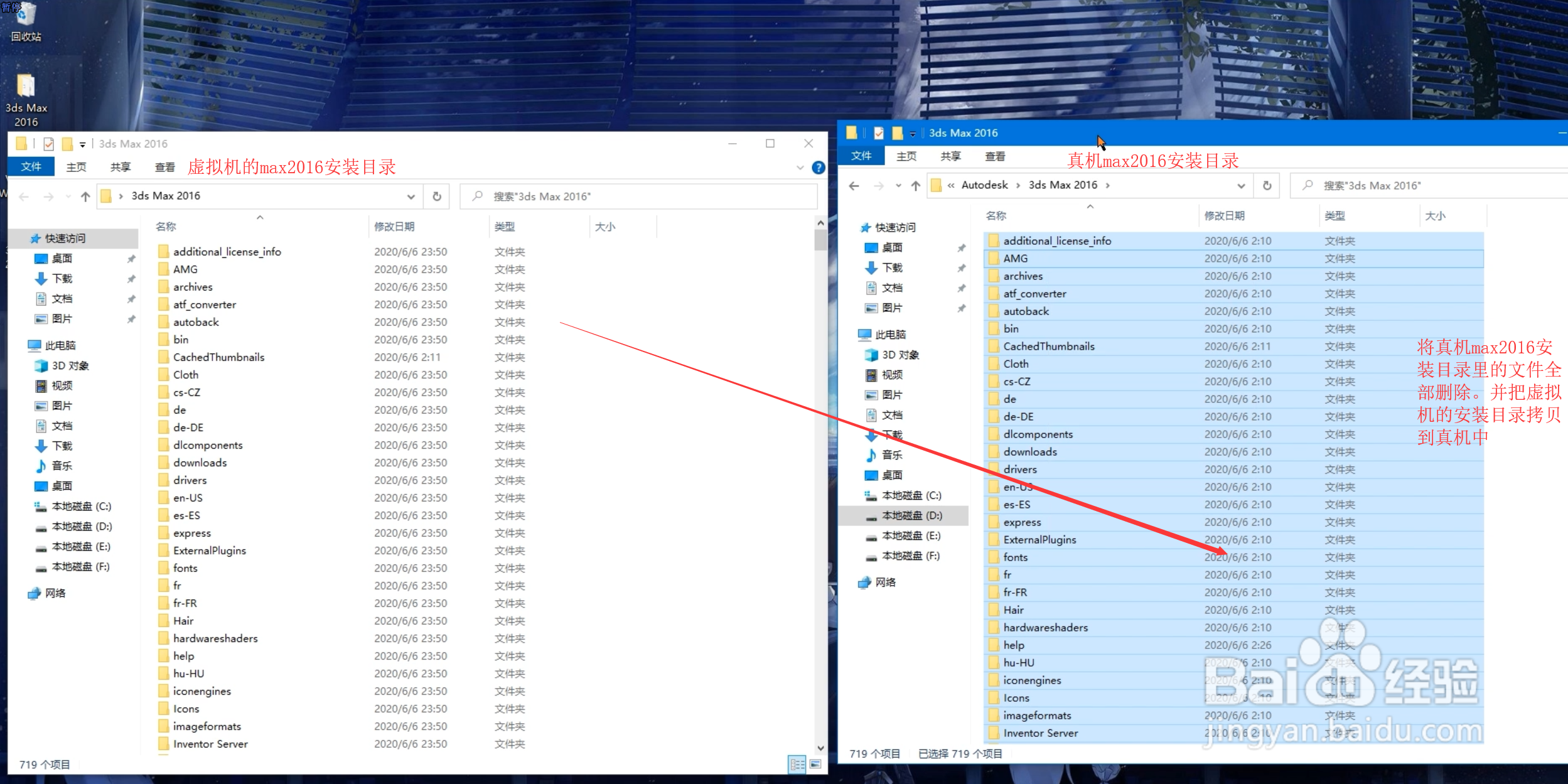Click the new folder quick-access icon in the right title bar

click(x=897, y=133)
